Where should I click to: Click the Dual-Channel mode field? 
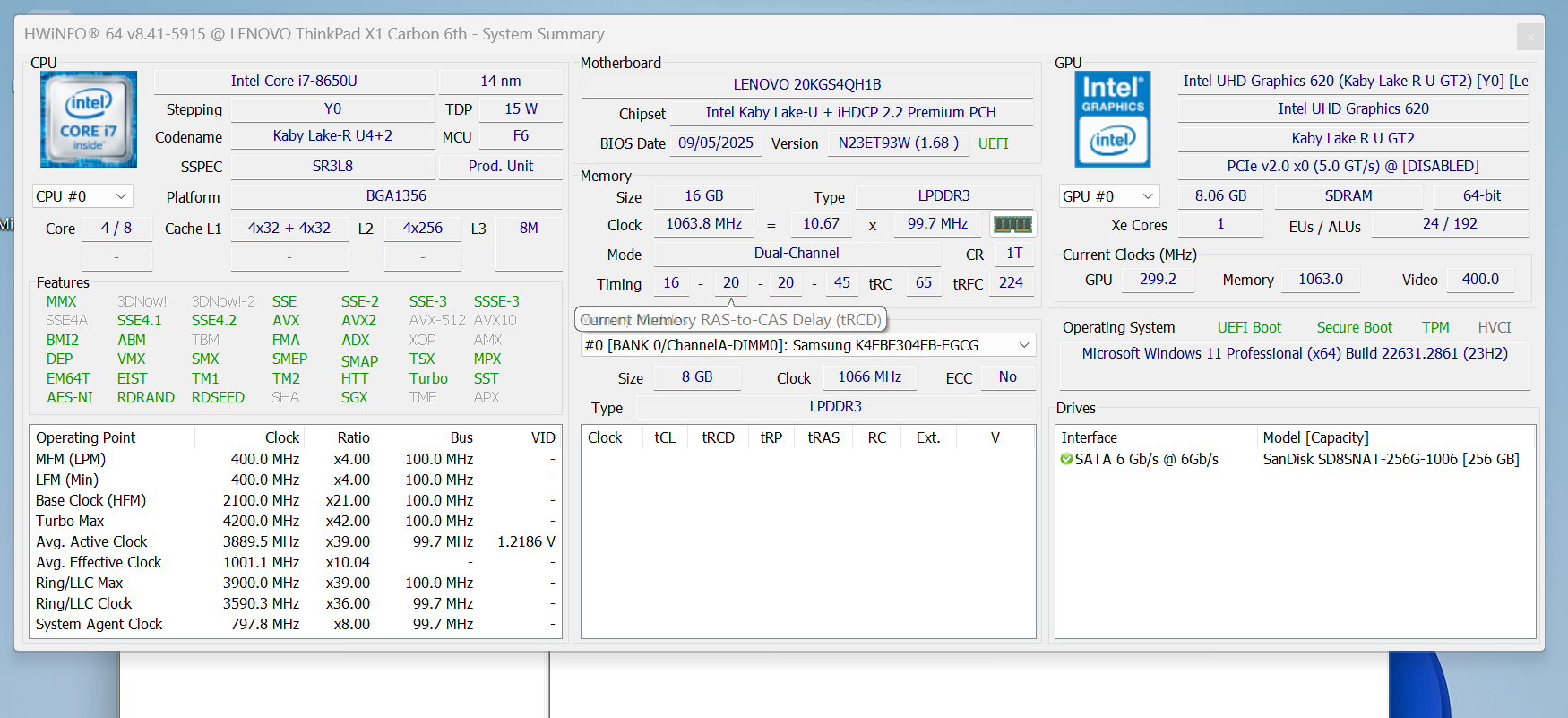point(797,253)
